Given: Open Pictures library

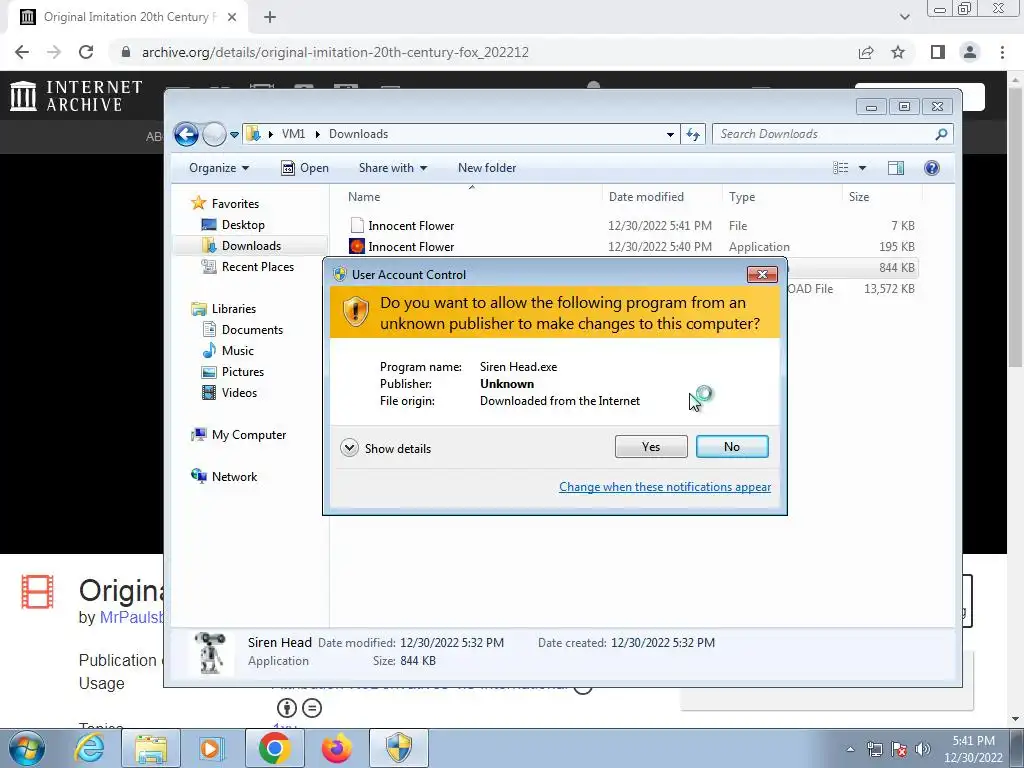Looking at the screenshot, I should click(233, 372).
